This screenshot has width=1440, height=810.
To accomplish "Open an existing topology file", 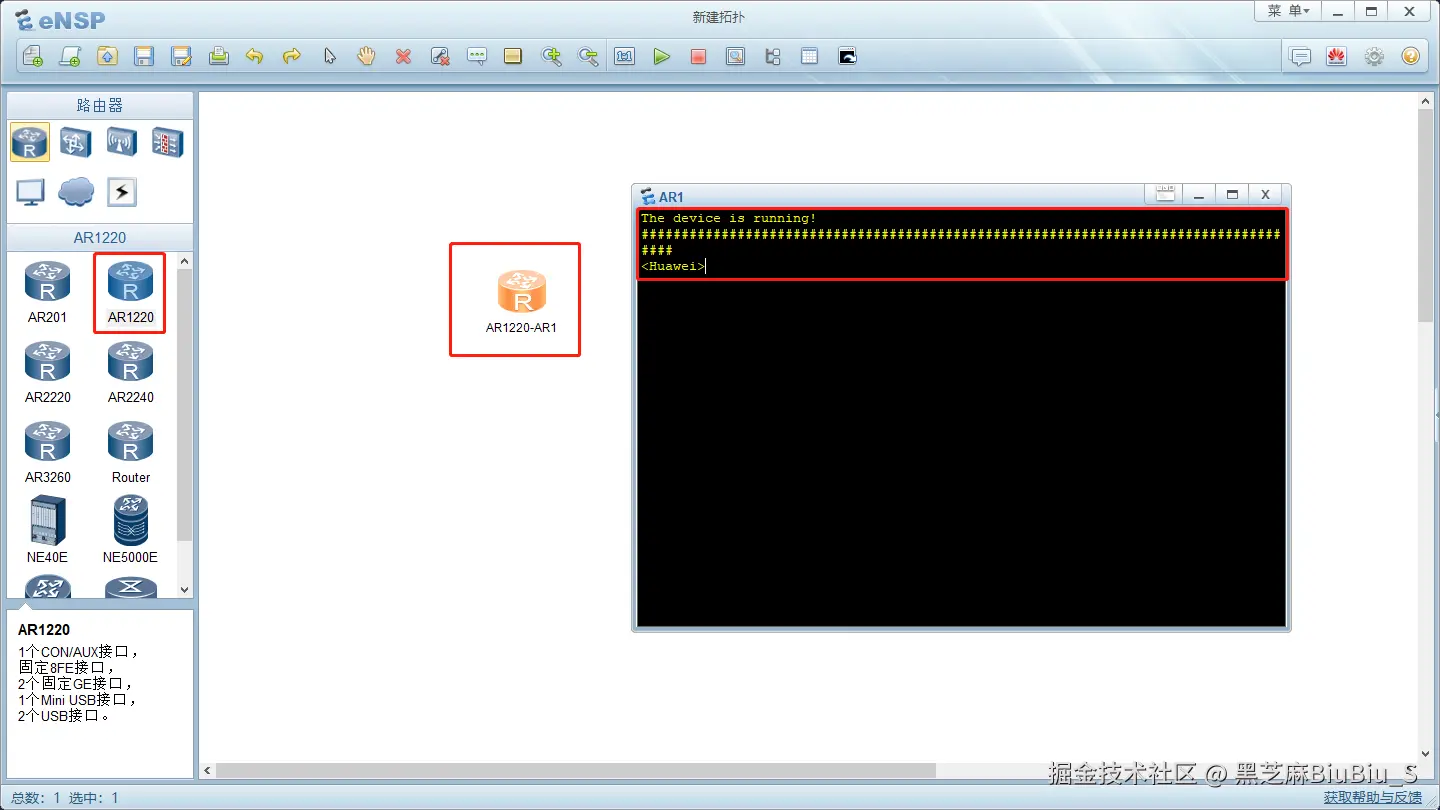I will [107, 57].
